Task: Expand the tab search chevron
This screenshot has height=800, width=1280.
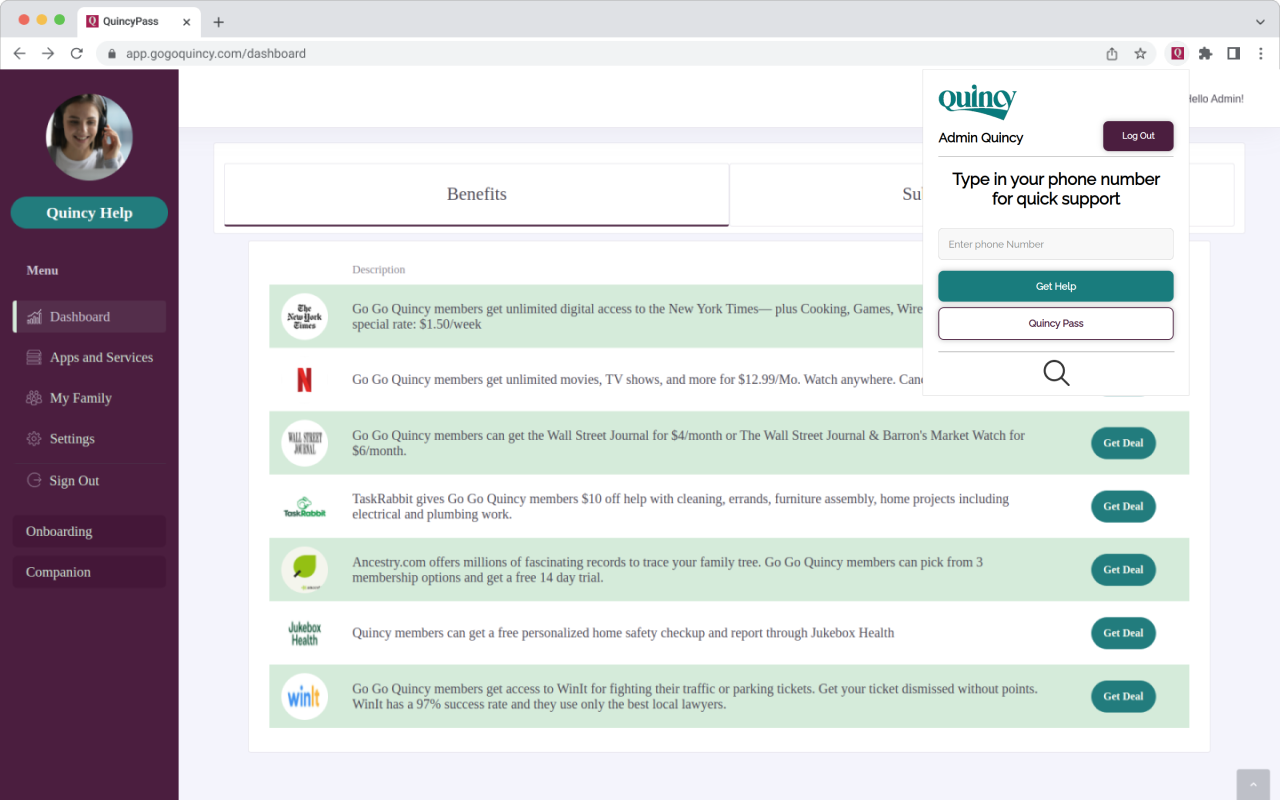Action: coord(1260,22)
